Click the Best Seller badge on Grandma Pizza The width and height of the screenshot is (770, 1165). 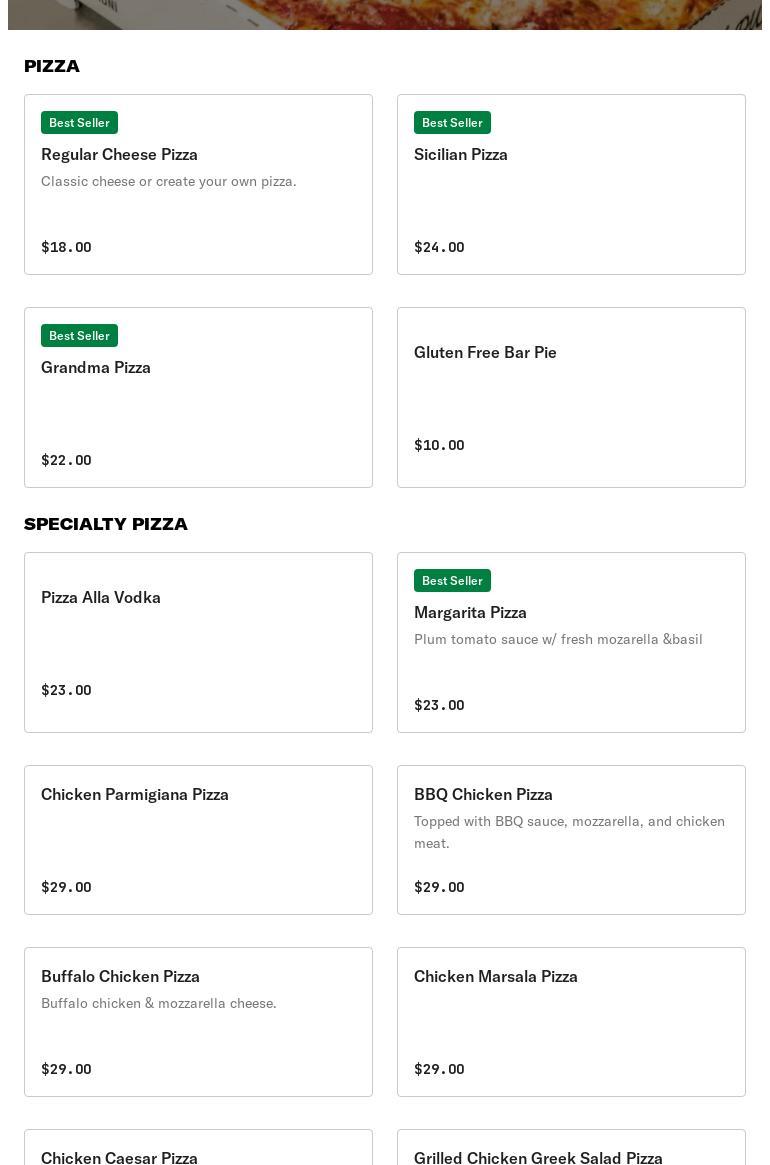point(79,335)
